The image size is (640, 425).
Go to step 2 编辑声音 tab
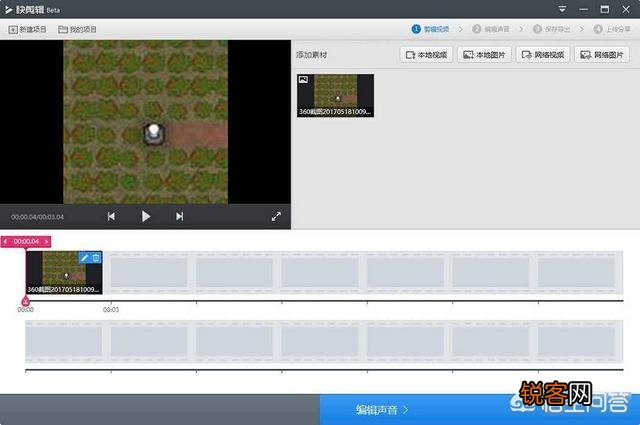click(491, 29)
